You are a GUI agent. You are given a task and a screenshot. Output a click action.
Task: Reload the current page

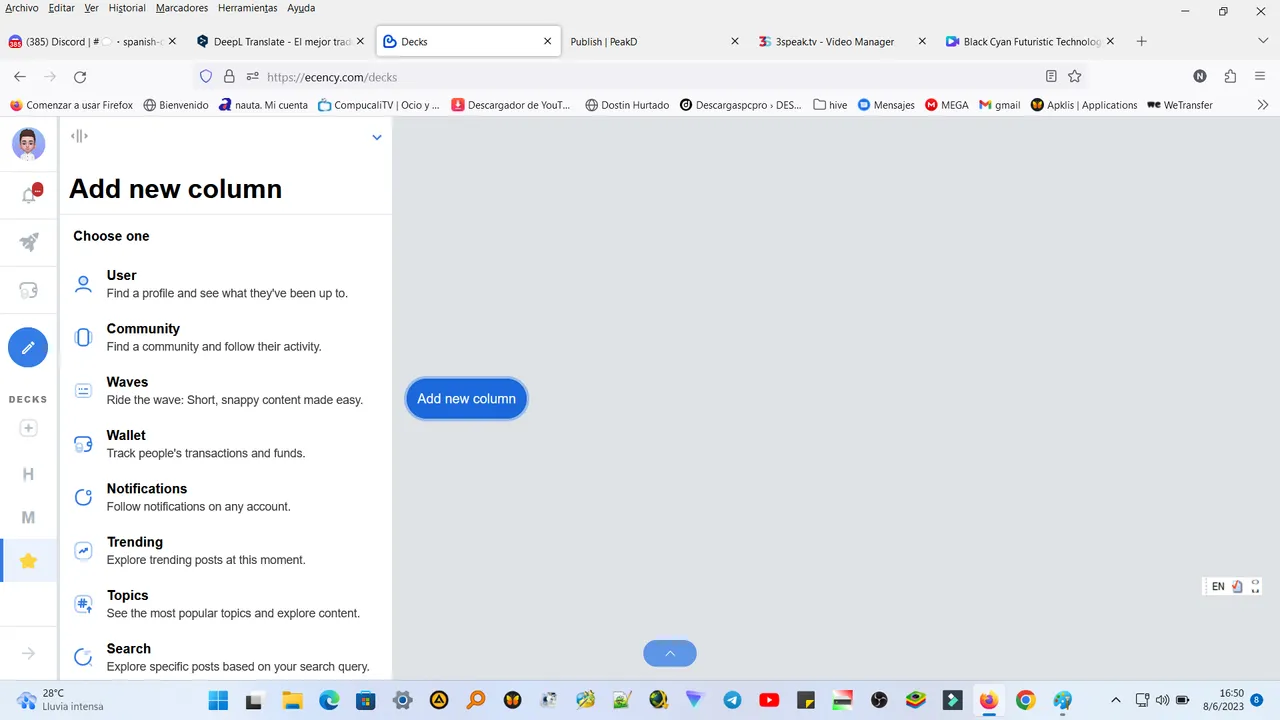(x=80, y=77)
